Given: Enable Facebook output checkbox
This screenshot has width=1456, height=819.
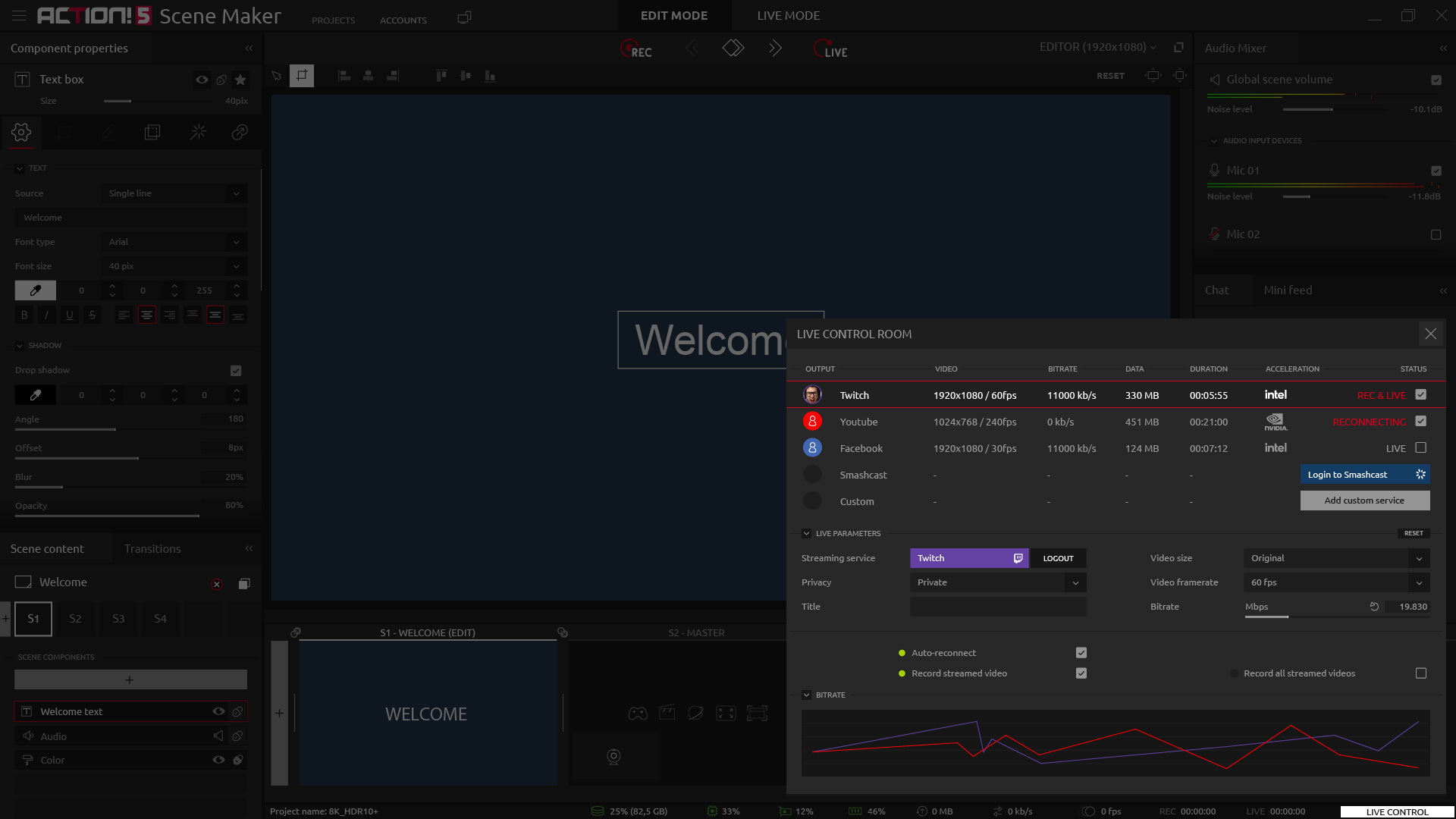Looking at the screenshot, I should (x=1421, y=447).
